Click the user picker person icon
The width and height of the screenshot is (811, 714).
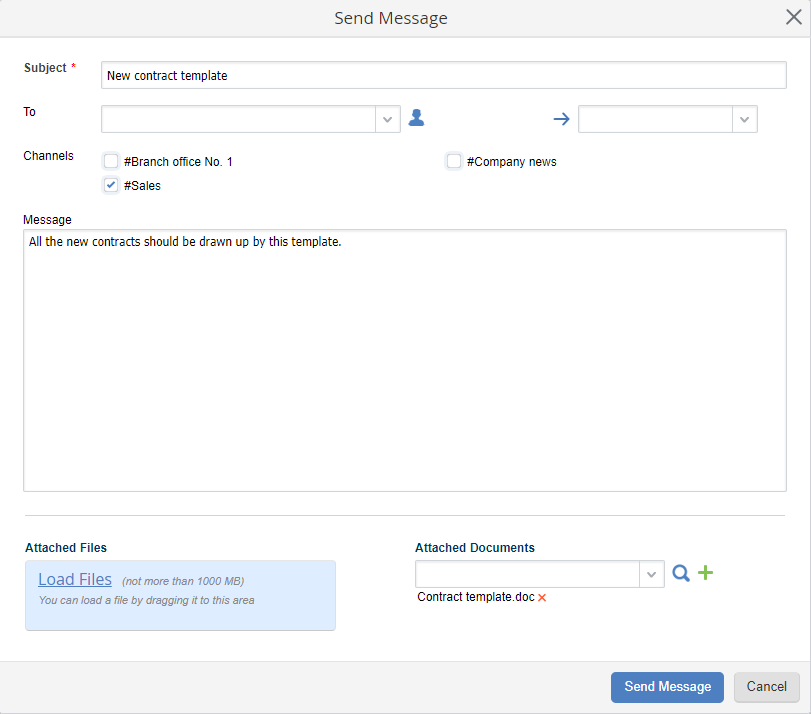point(417,119)
